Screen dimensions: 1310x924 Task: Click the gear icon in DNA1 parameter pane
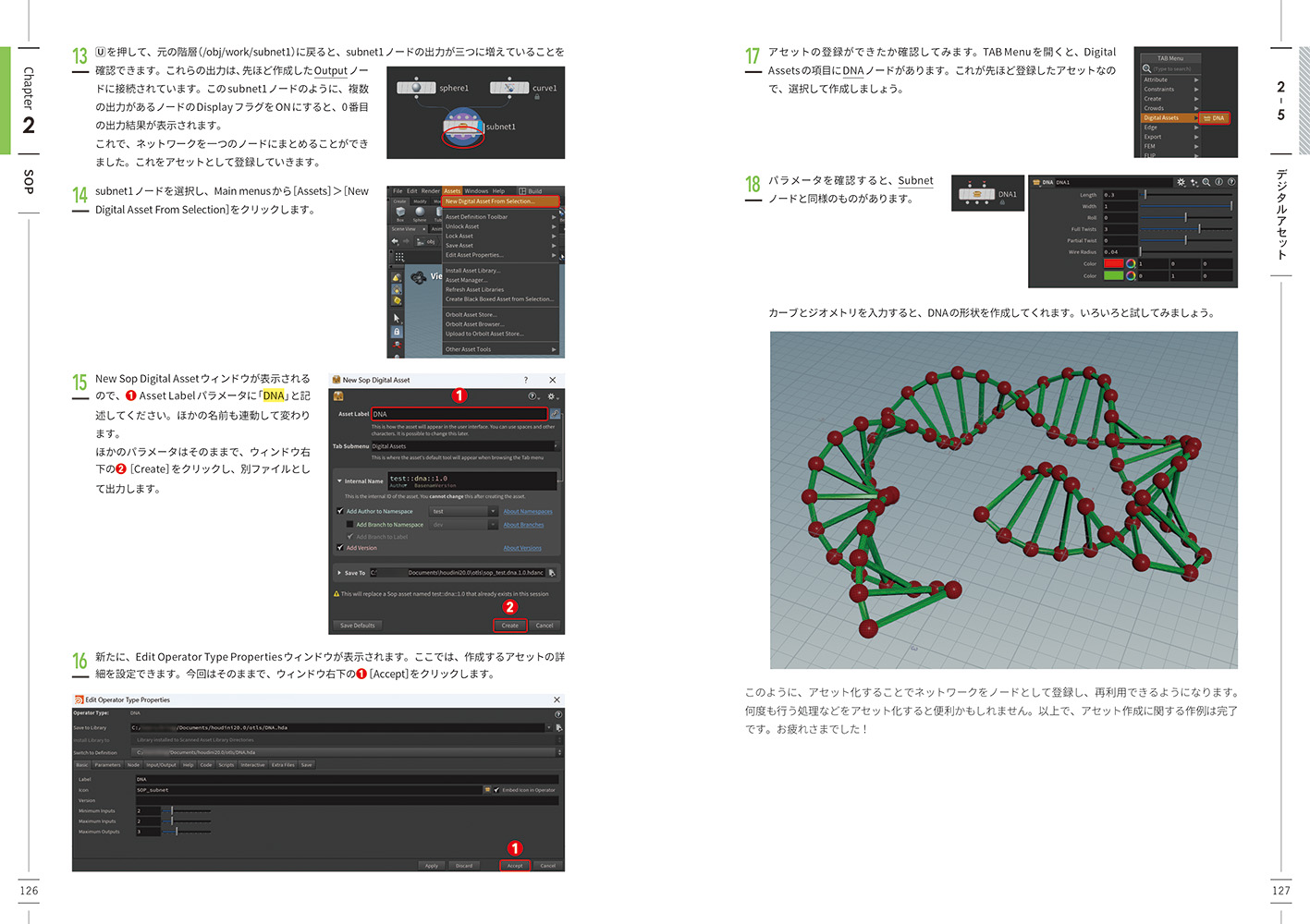click(1181, 182)
